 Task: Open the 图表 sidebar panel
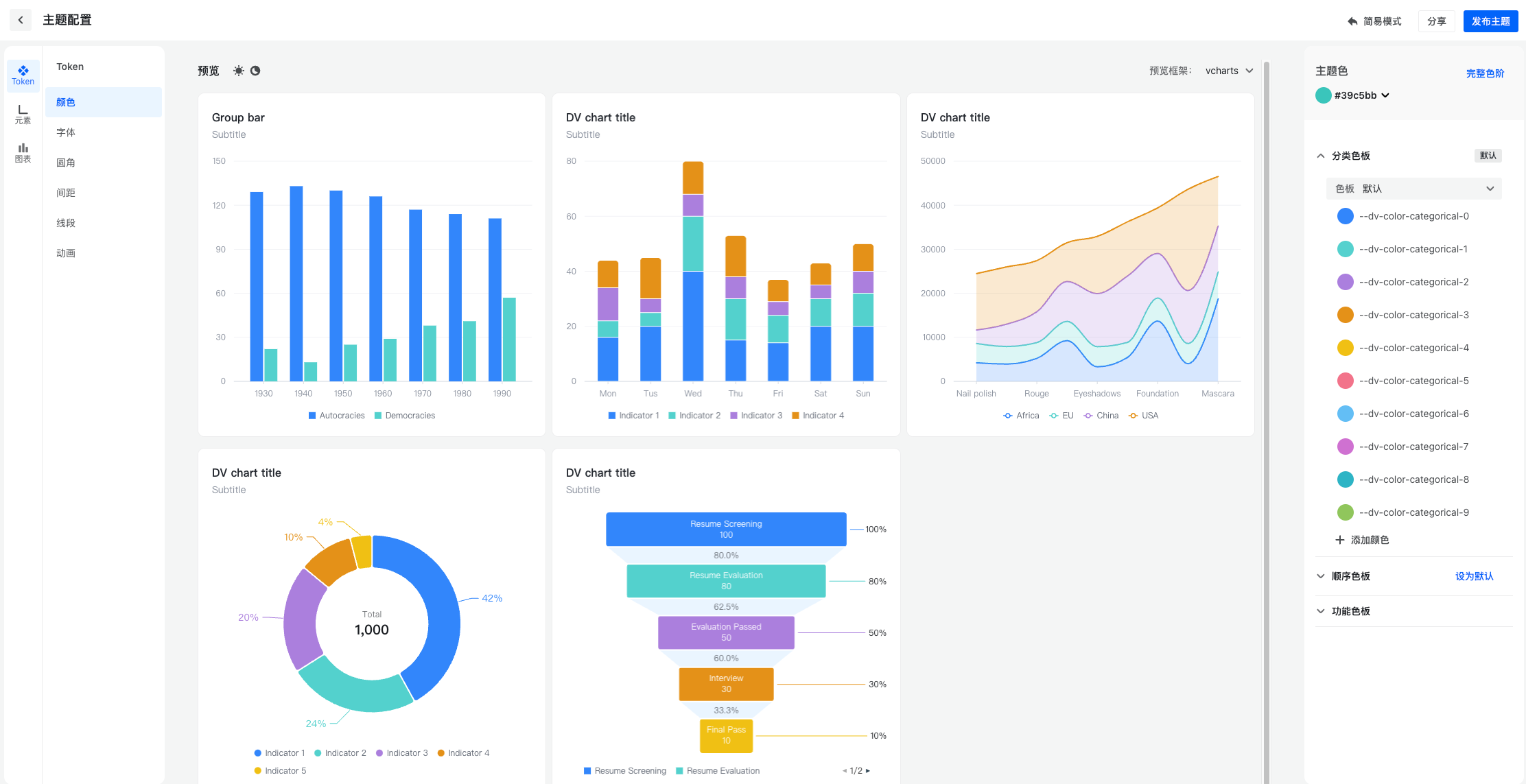tap(23, 152)
